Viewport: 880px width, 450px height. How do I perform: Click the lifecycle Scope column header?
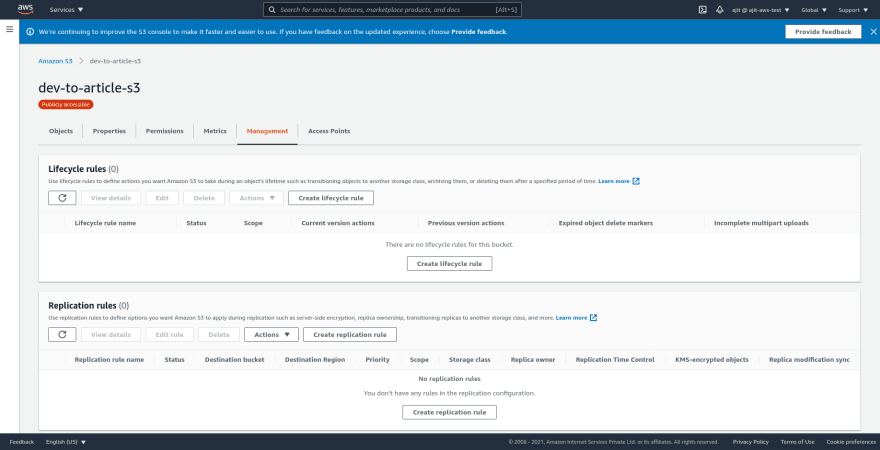253,223
